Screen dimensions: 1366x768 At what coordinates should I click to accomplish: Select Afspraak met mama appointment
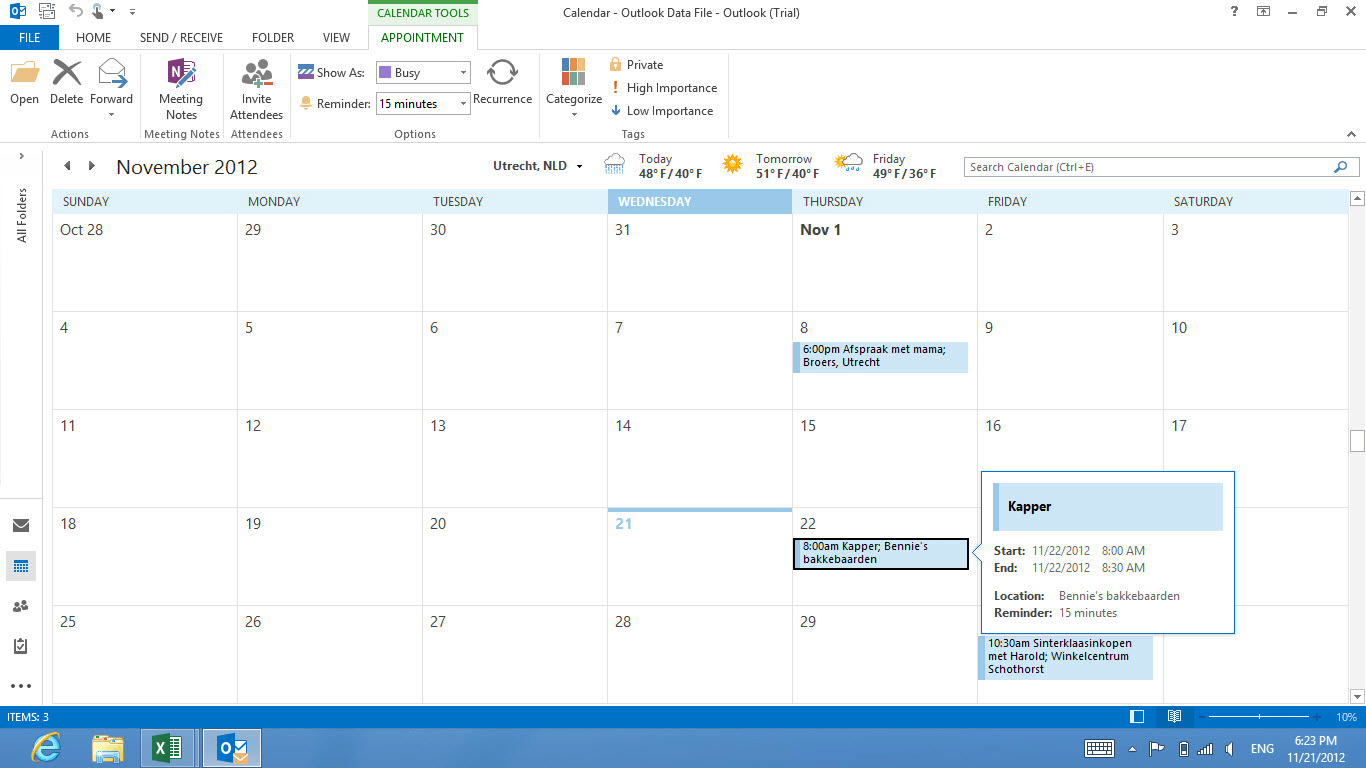point(880,356)
